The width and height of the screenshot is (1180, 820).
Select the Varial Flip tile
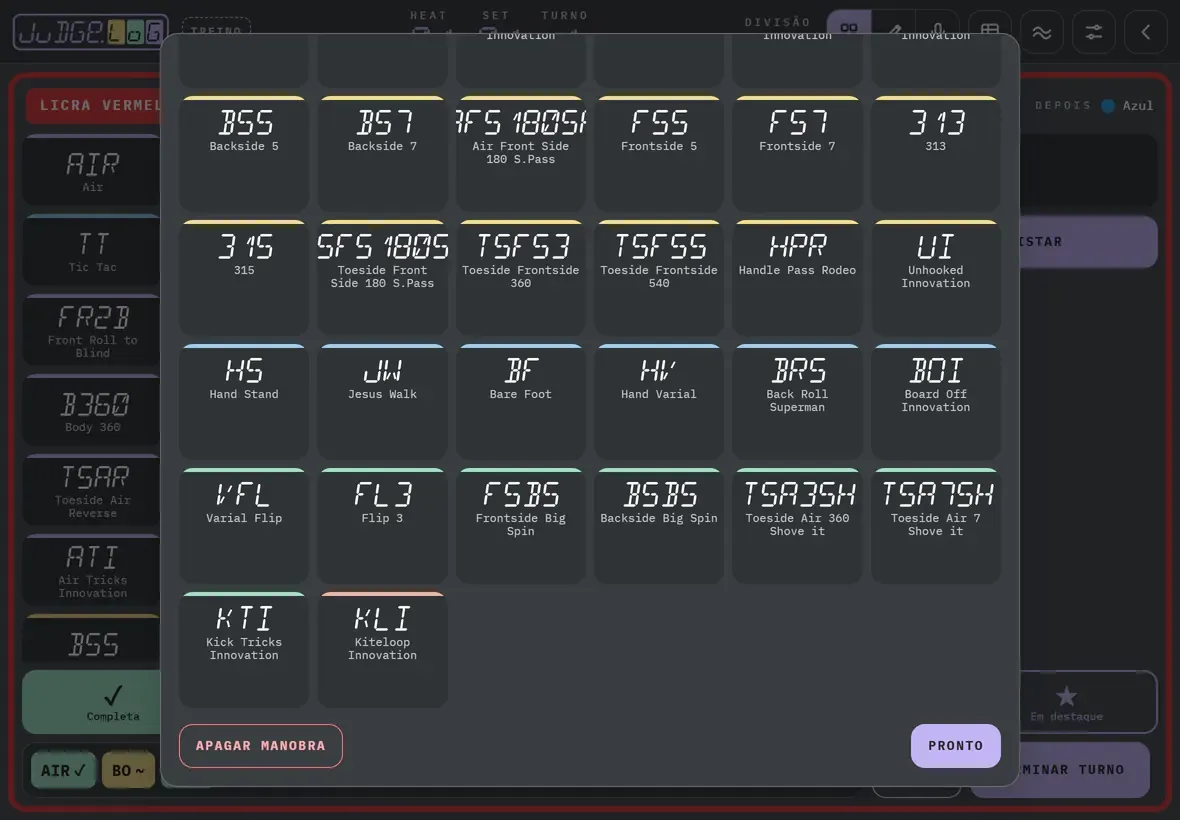point(244,526)
